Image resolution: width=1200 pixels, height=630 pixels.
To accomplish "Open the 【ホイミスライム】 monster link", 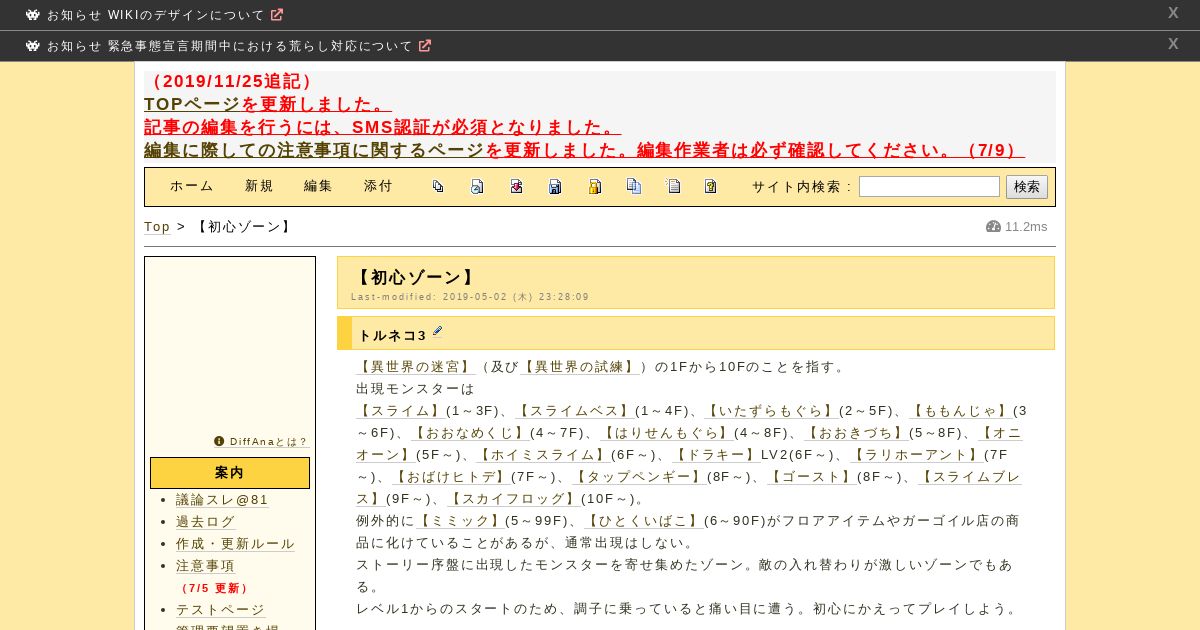I will pos(543,455).
